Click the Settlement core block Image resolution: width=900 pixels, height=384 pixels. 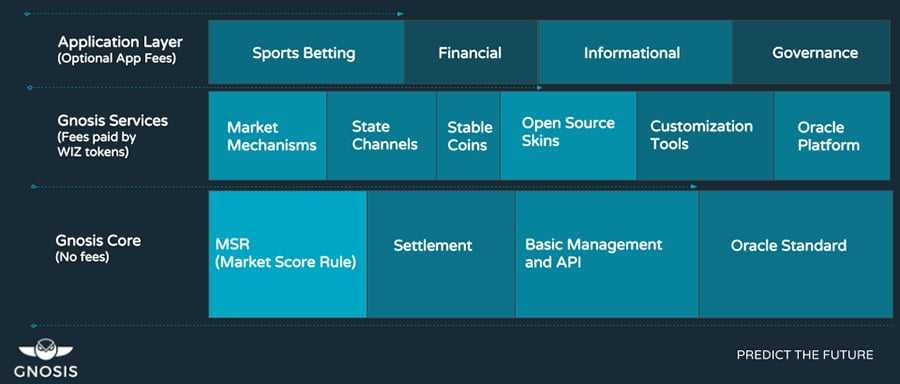tap(441, 254)
